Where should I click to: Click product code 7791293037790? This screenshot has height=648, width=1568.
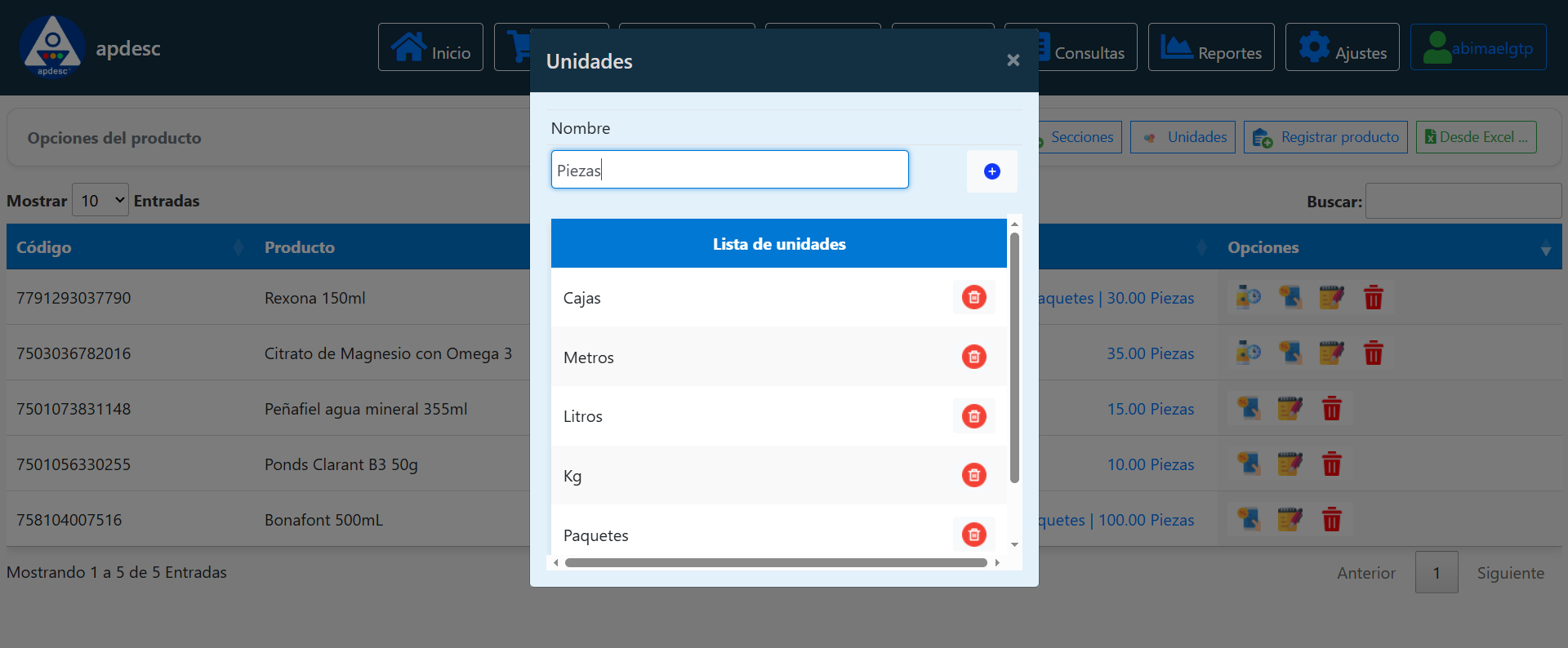[73, 298]
